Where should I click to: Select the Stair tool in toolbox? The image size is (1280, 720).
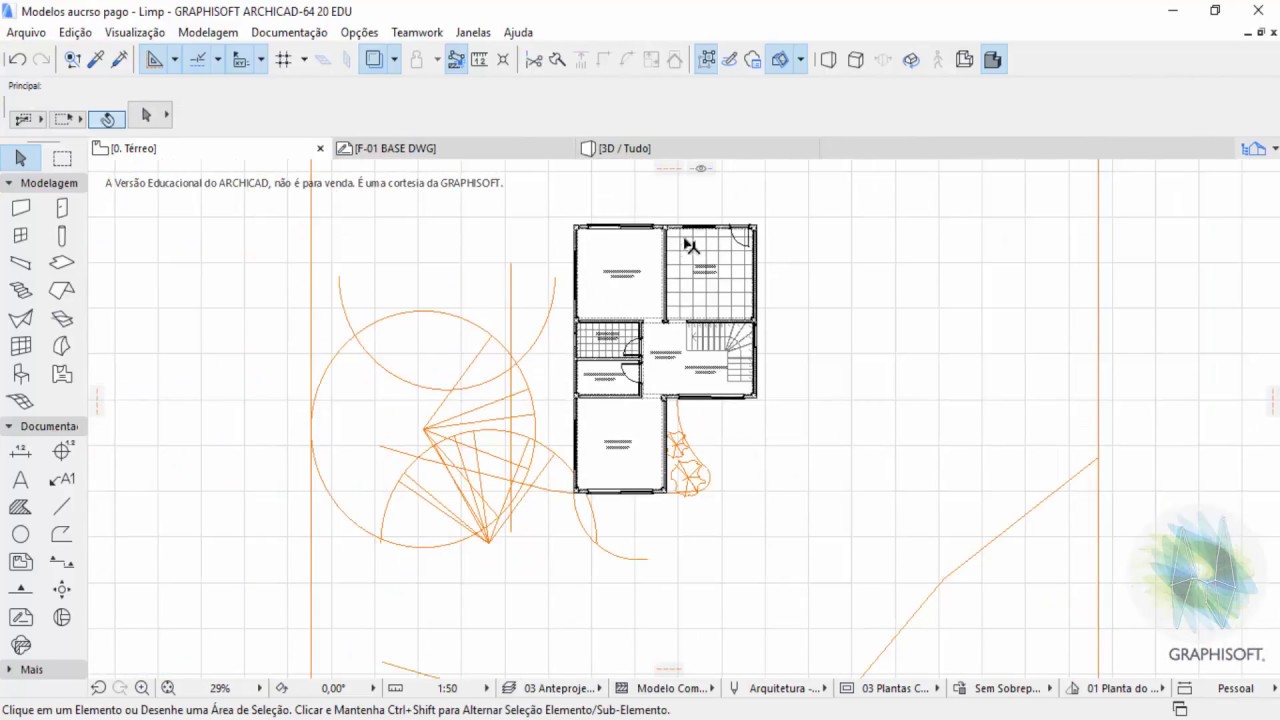21,291
